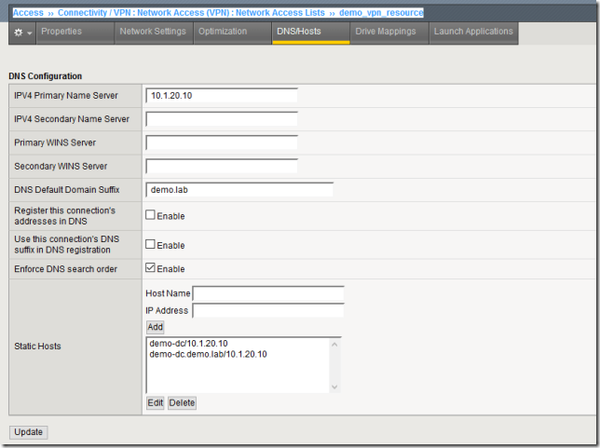Select demo-dc.demo.lab/10.1.20.10 host entry
The height and width of the screenshot is (448, 600).
(208, 354)
